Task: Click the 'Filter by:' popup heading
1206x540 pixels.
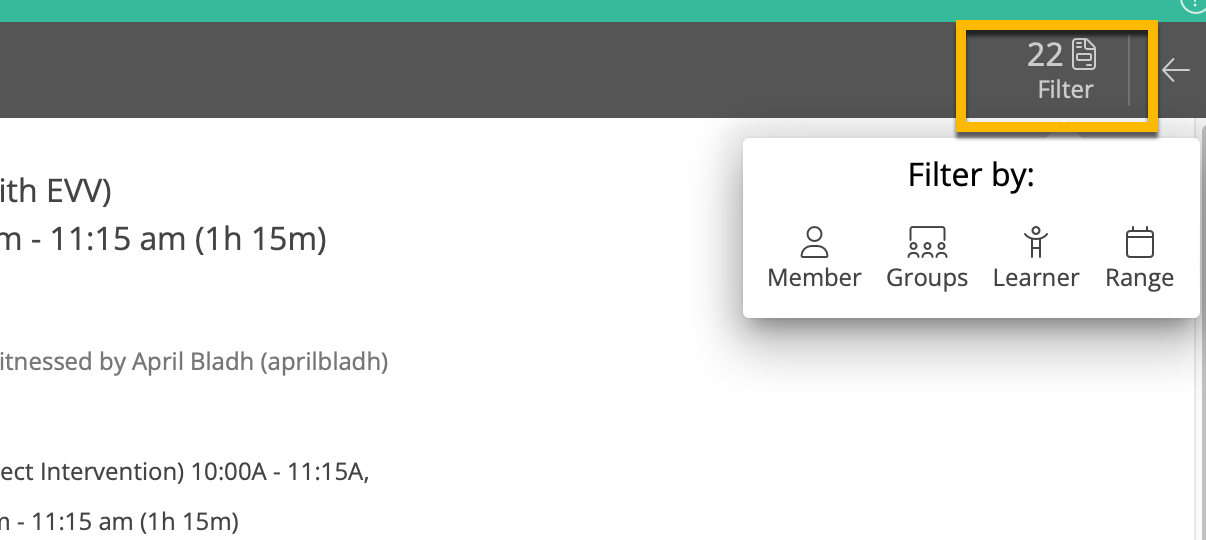Action: click(970, 176)
